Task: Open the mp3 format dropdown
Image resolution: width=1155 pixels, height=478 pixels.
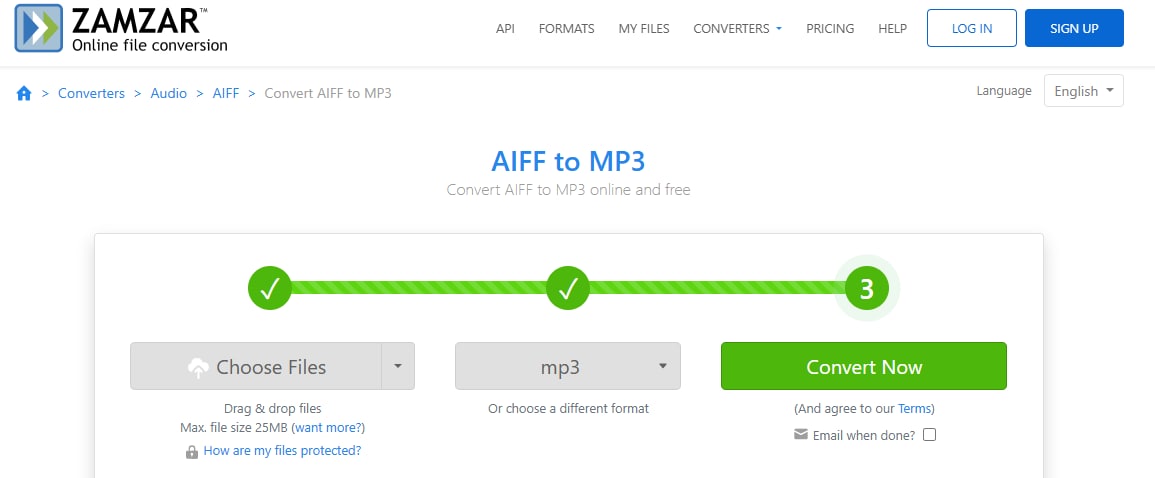Action: [x=567, y=366]
